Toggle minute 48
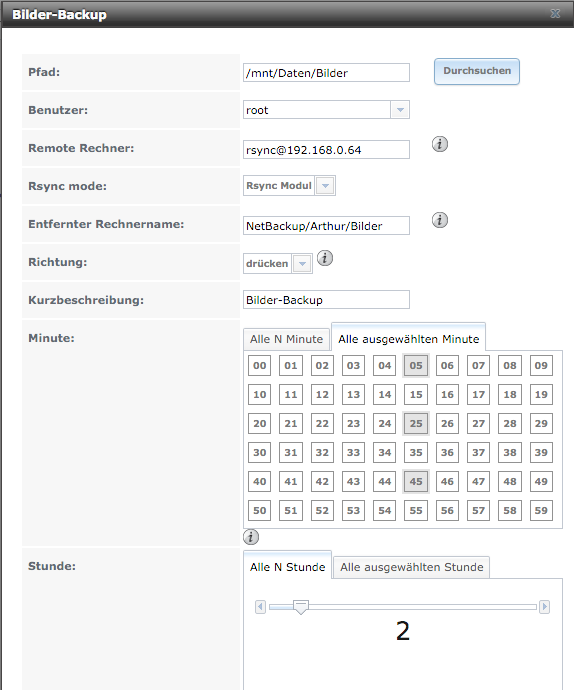 click(x=510, y=481)
